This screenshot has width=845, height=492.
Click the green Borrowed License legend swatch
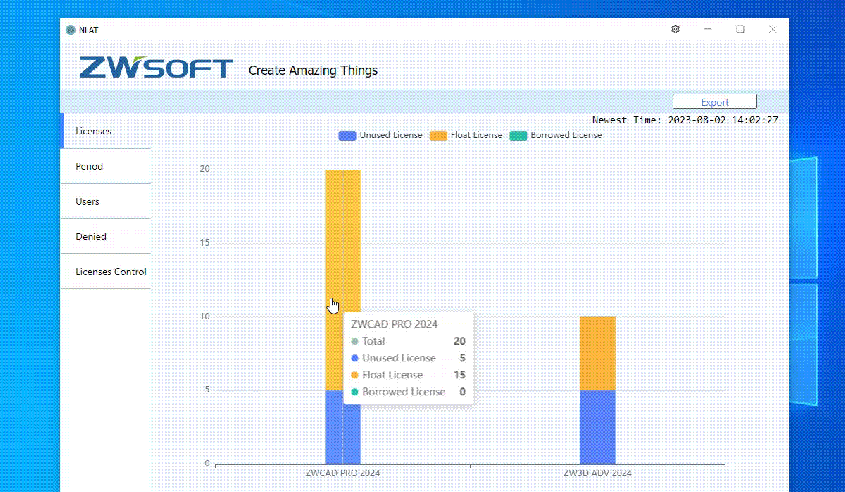point(518,135)
